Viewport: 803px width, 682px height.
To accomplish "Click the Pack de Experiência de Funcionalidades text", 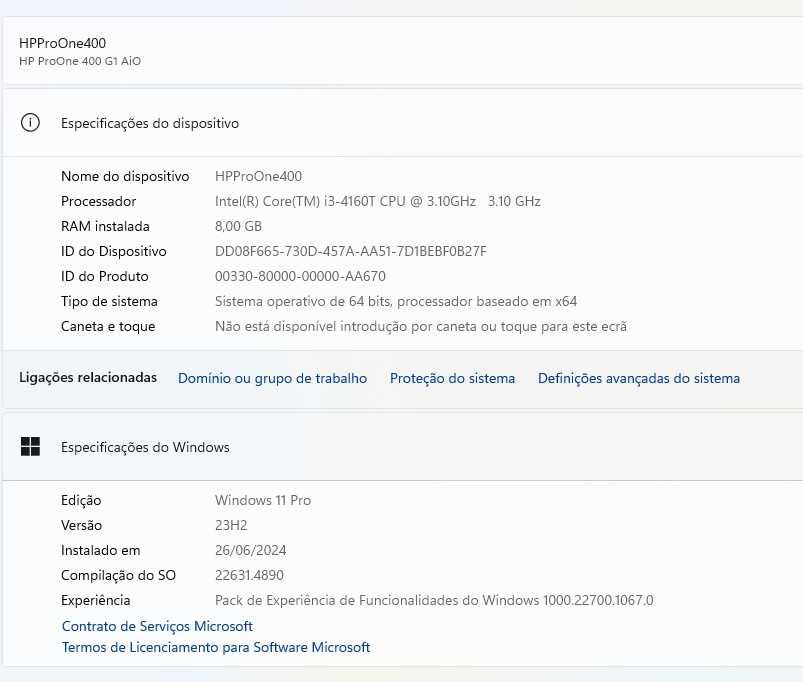I will [x=433, y=600].
